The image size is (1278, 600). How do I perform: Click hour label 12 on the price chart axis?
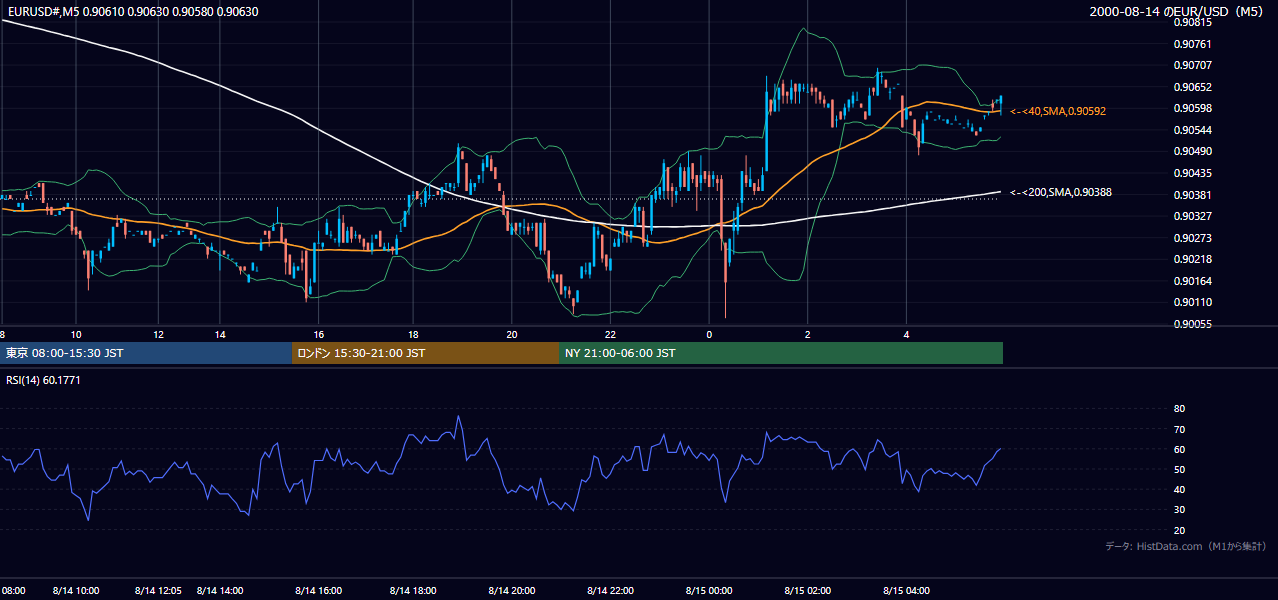pos(158,335)
